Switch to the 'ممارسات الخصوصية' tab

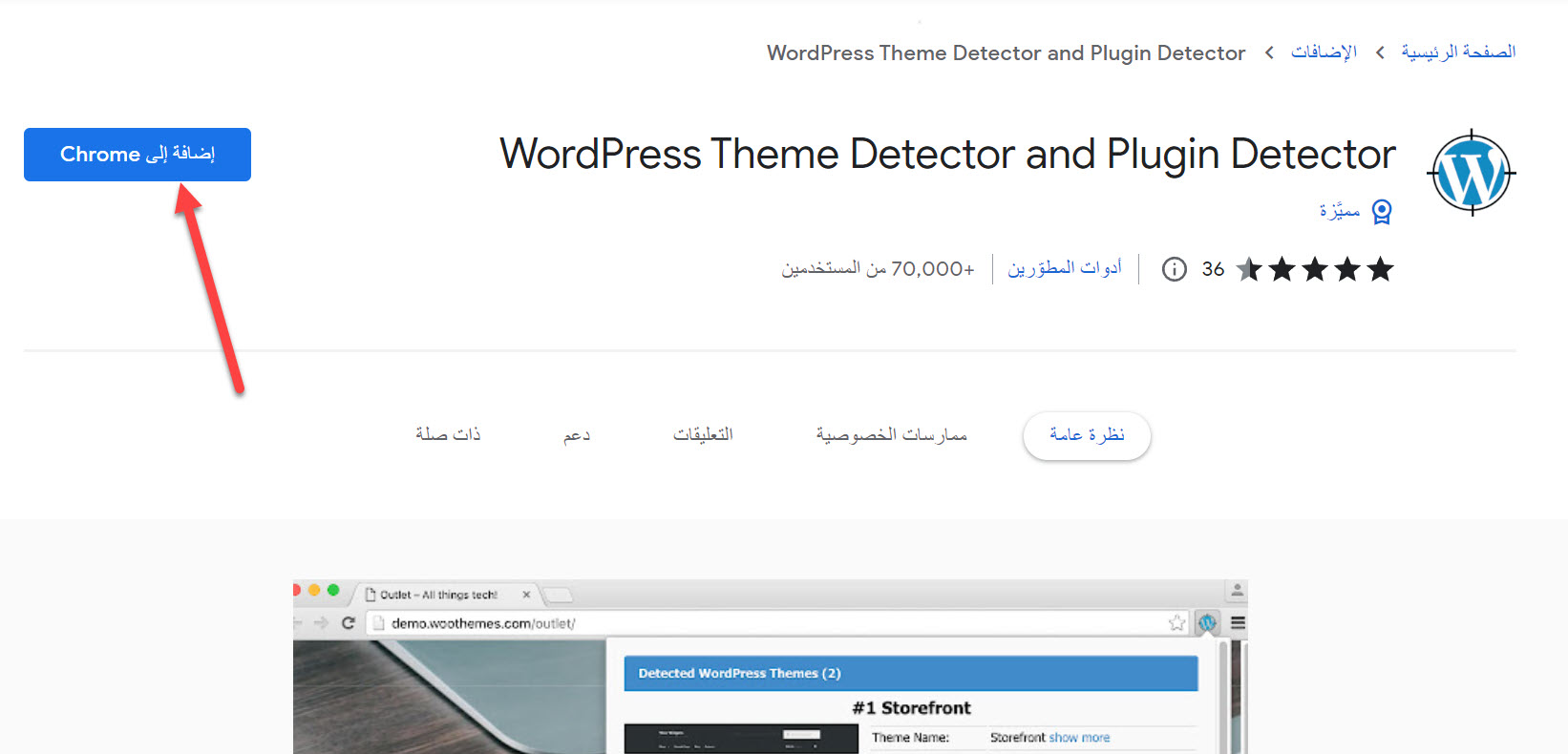pyautogui.click(x=891, y=435)
